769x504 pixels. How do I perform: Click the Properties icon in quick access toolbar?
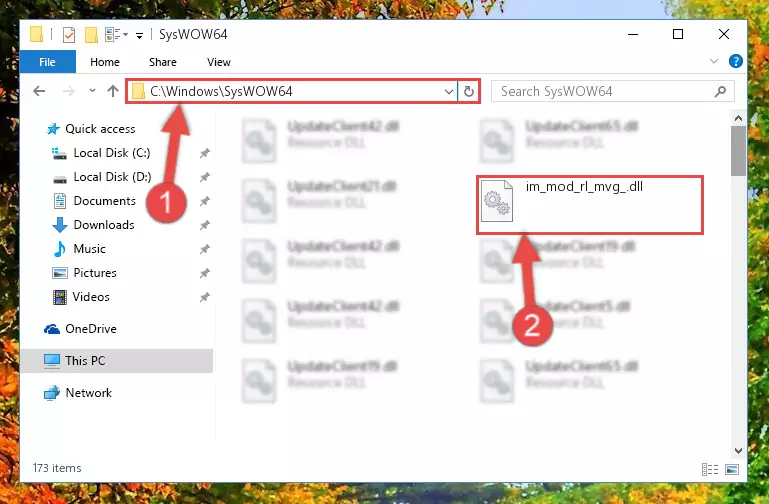[x=69, y=35]
